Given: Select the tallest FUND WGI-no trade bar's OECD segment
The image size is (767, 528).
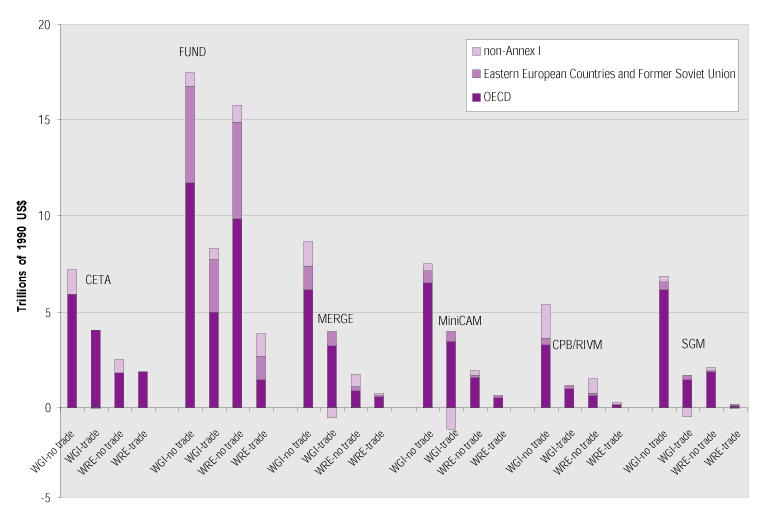Looking at the screenshot, I should click(x=190, y=295).
